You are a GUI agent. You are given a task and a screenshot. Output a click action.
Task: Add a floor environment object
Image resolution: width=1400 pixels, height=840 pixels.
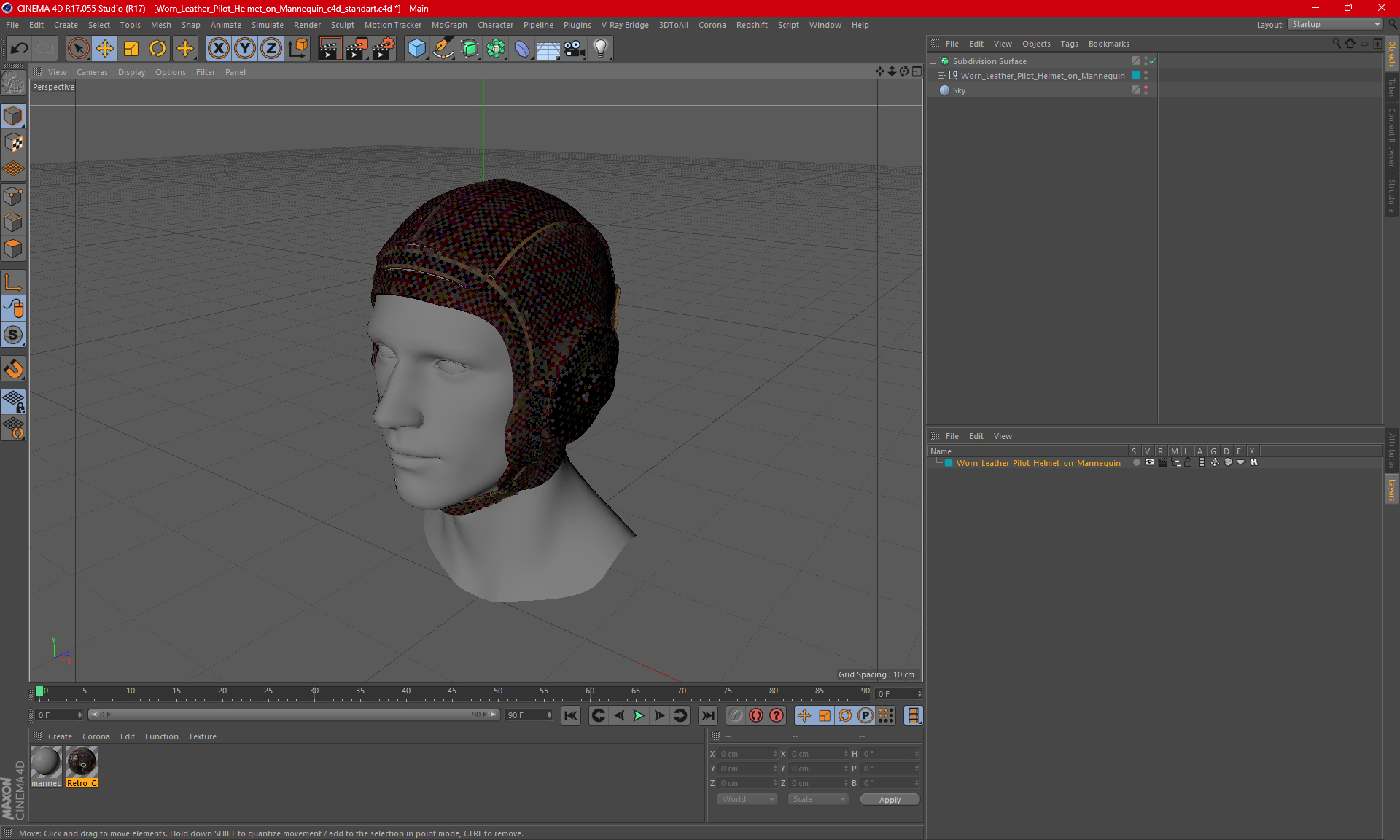click(548, 49)
